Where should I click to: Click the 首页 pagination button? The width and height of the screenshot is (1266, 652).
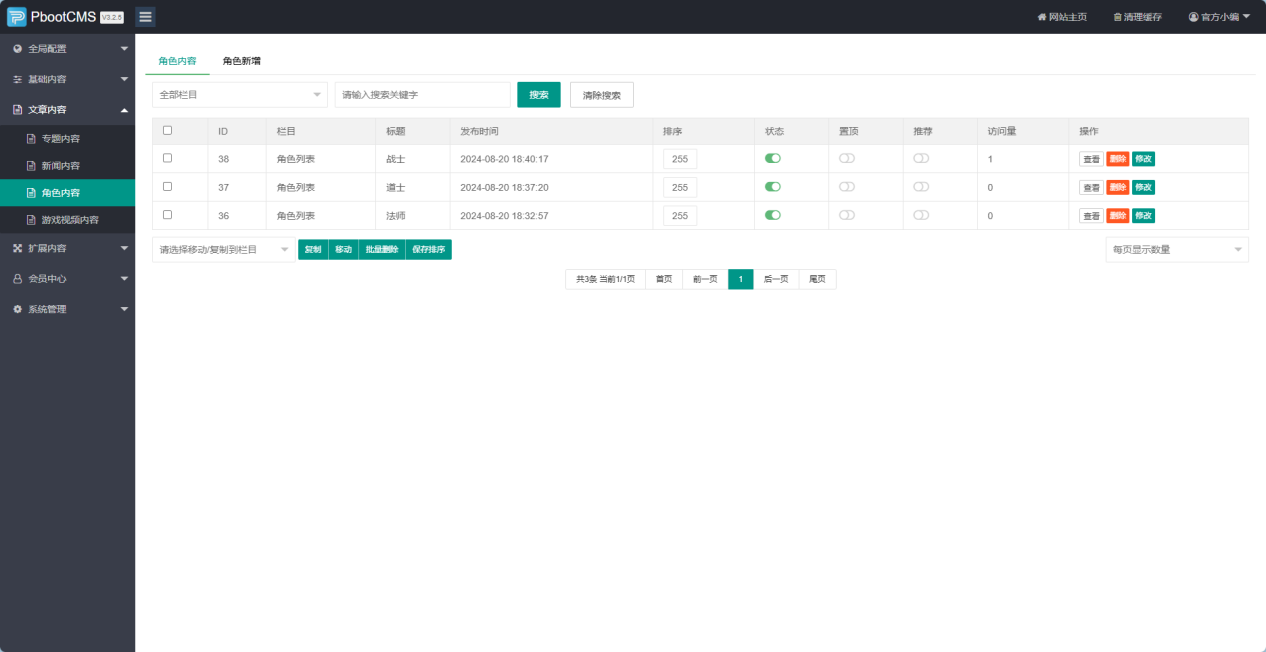pyautogui.click(x=664, y=279)
